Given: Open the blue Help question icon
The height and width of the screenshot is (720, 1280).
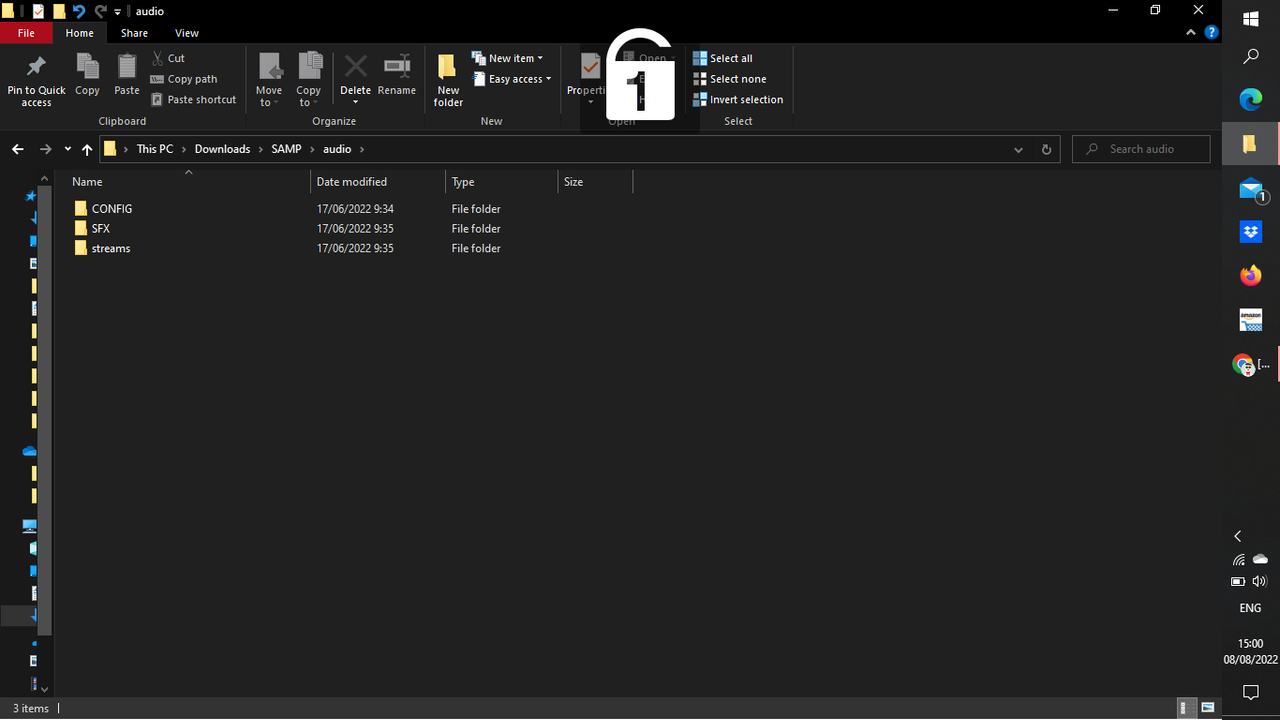Looking at the screenshot, I should tap(1211, 33).
